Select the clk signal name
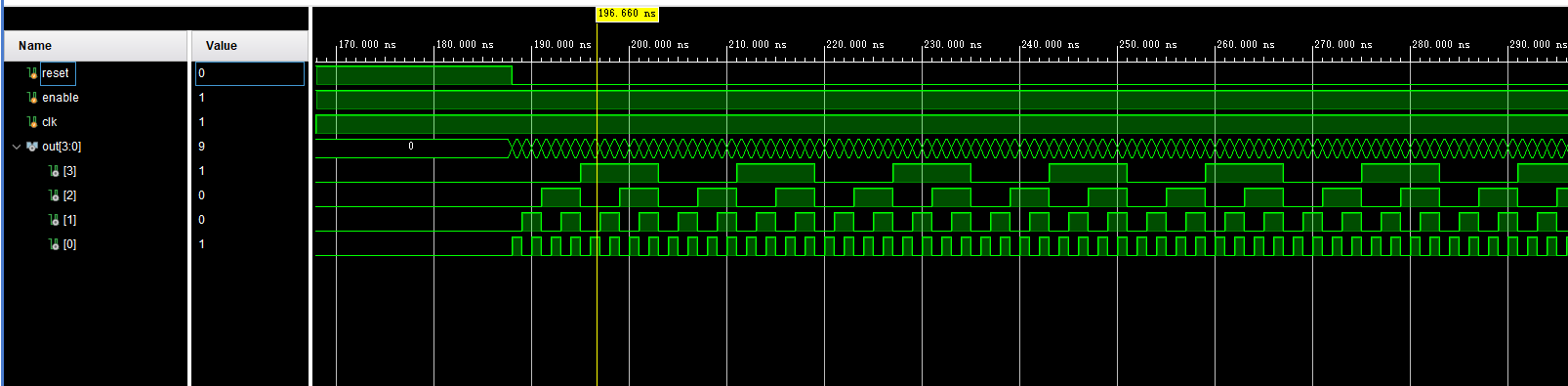 [x=50, y=122]
